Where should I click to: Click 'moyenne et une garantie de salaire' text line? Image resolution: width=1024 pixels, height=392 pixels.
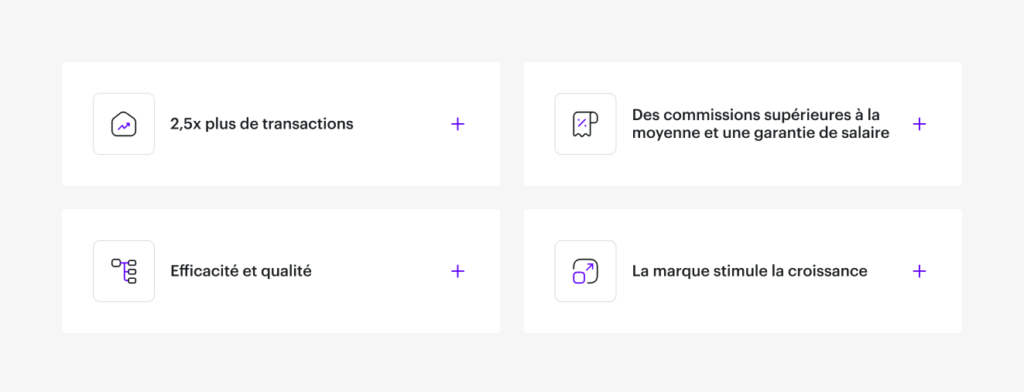click(761, 134)
